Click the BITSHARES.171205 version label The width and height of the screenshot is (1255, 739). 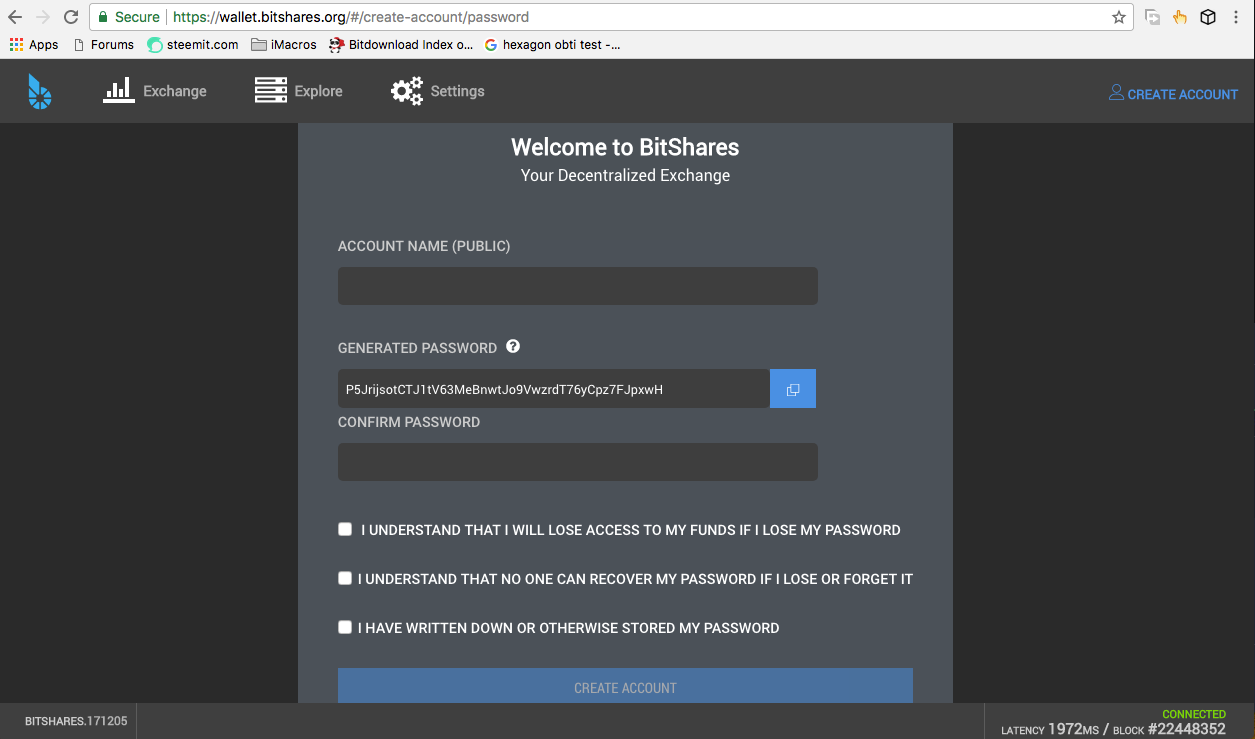pos(76,721)
